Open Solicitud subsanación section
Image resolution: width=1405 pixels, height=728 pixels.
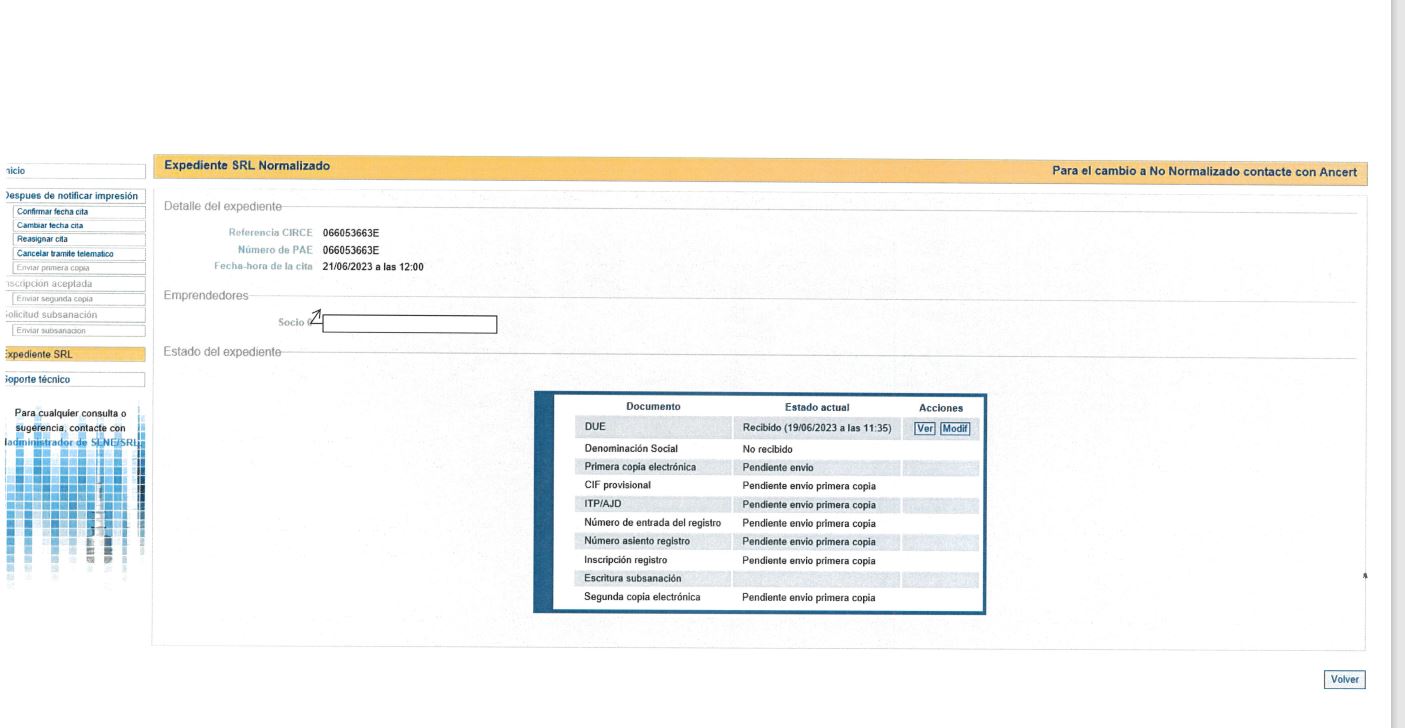pos(72,315)
